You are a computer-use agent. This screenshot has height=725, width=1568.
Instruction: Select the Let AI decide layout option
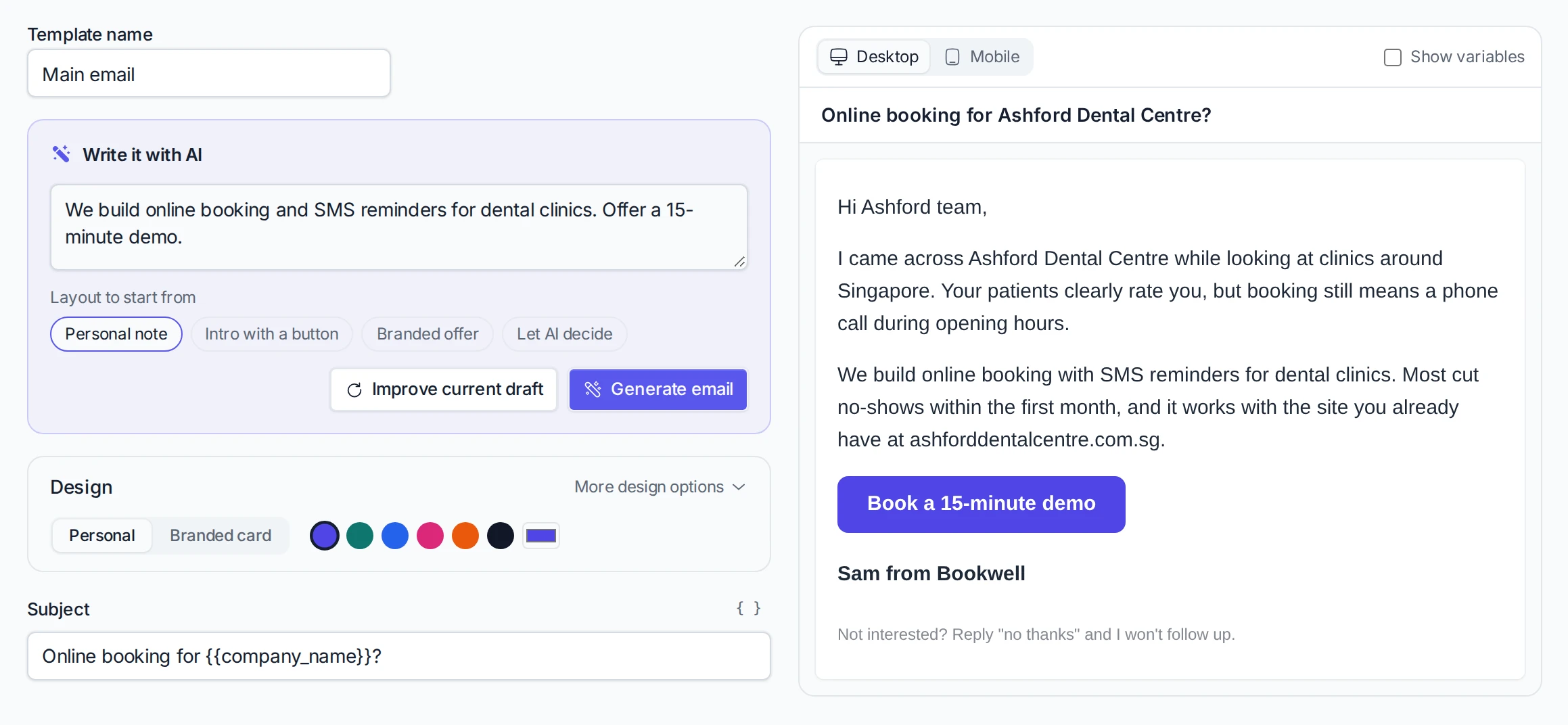(x=565, y=334)
